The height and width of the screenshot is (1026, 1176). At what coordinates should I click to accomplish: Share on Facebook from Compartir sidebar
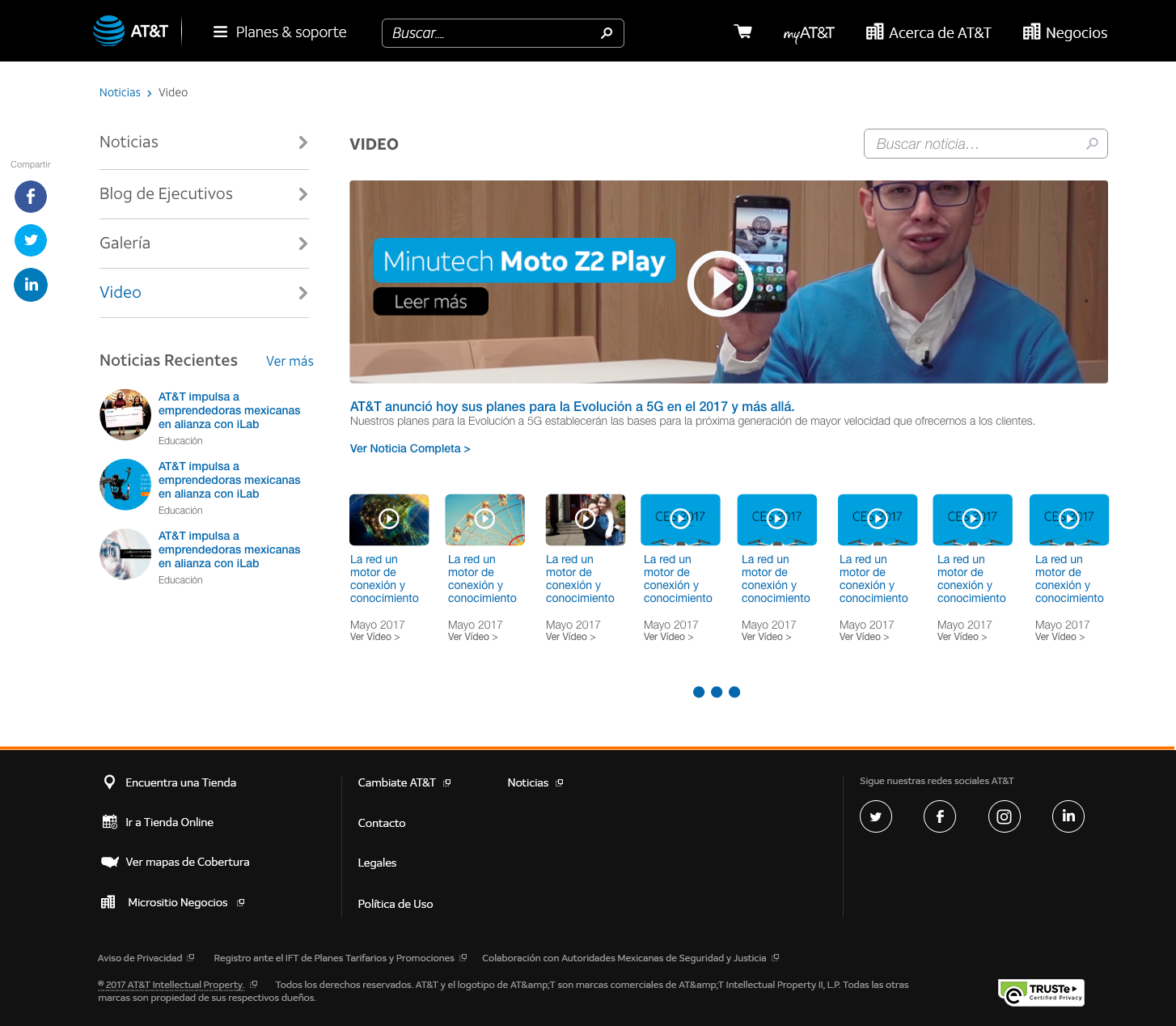click(31, 197)
